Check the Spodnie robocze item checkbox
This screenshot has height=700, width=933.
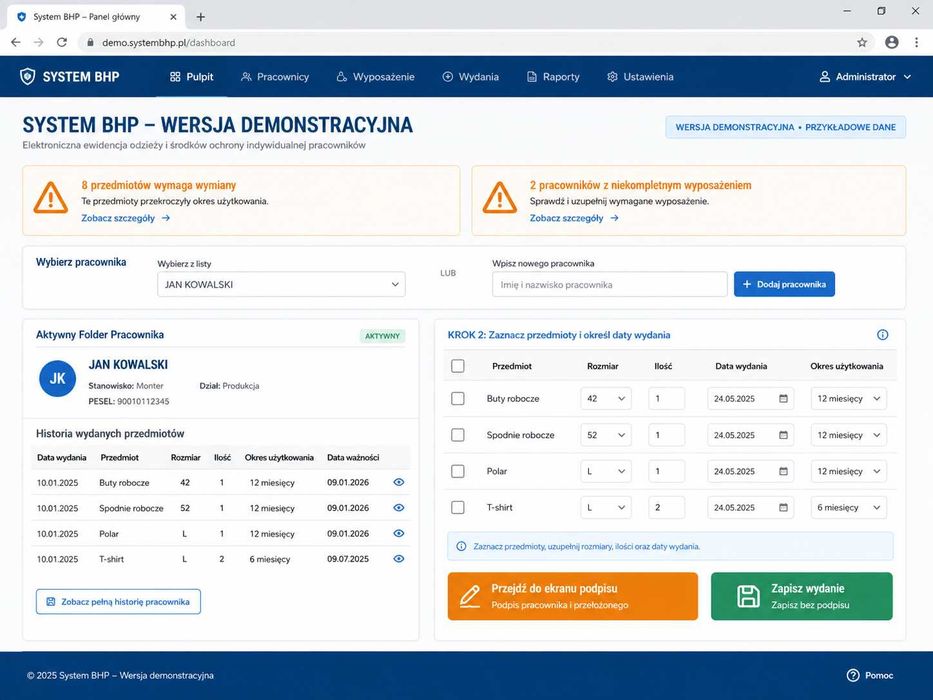click(x=458, y=435)
